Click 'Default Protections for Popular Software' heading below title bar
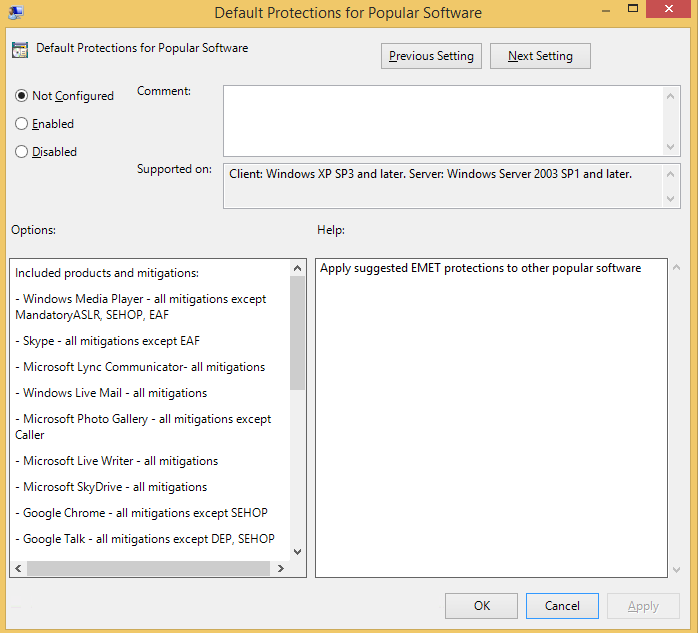The width and height of the screenshot is (698, 633). pyautogui.click(x=142, y=48)
